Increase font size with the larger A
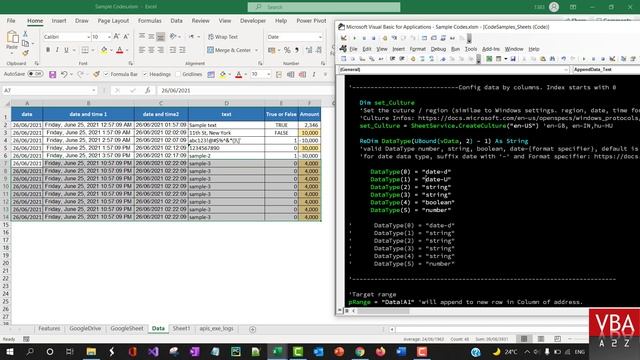Image resolution: width=640 pixels, height=360 pixels. [x=116, y=37]
